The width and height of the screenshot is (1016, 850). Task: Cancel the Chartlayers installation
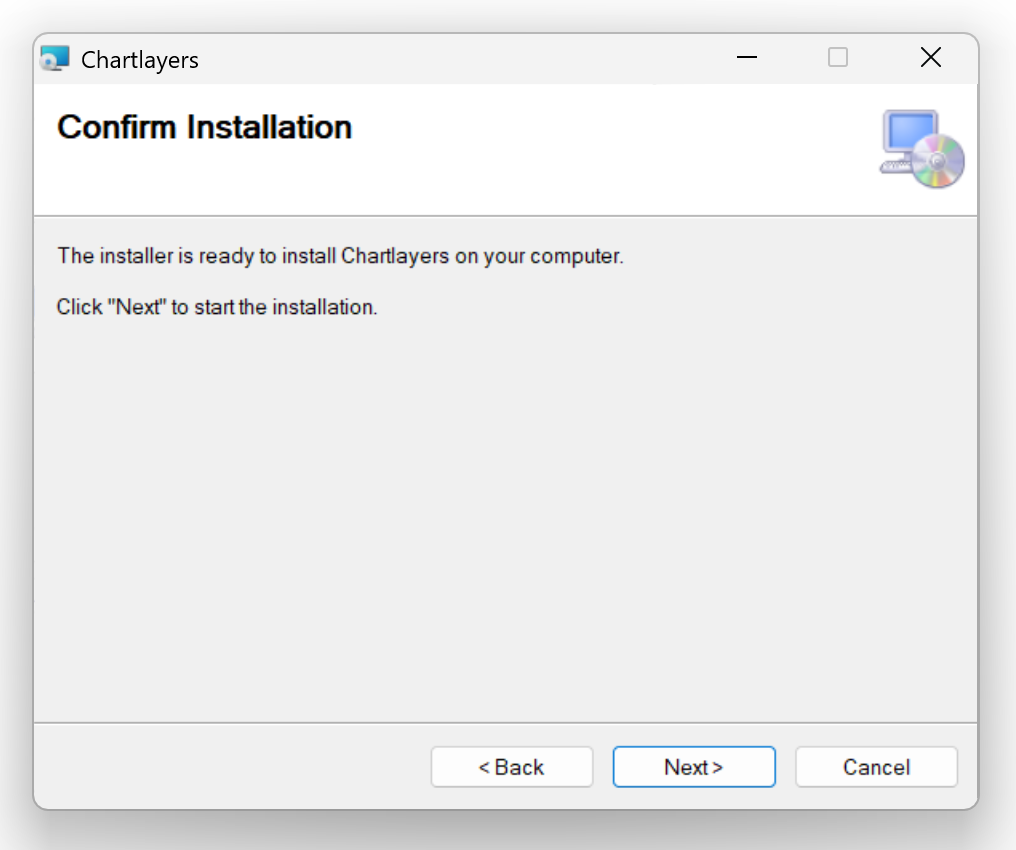(876, 767)
